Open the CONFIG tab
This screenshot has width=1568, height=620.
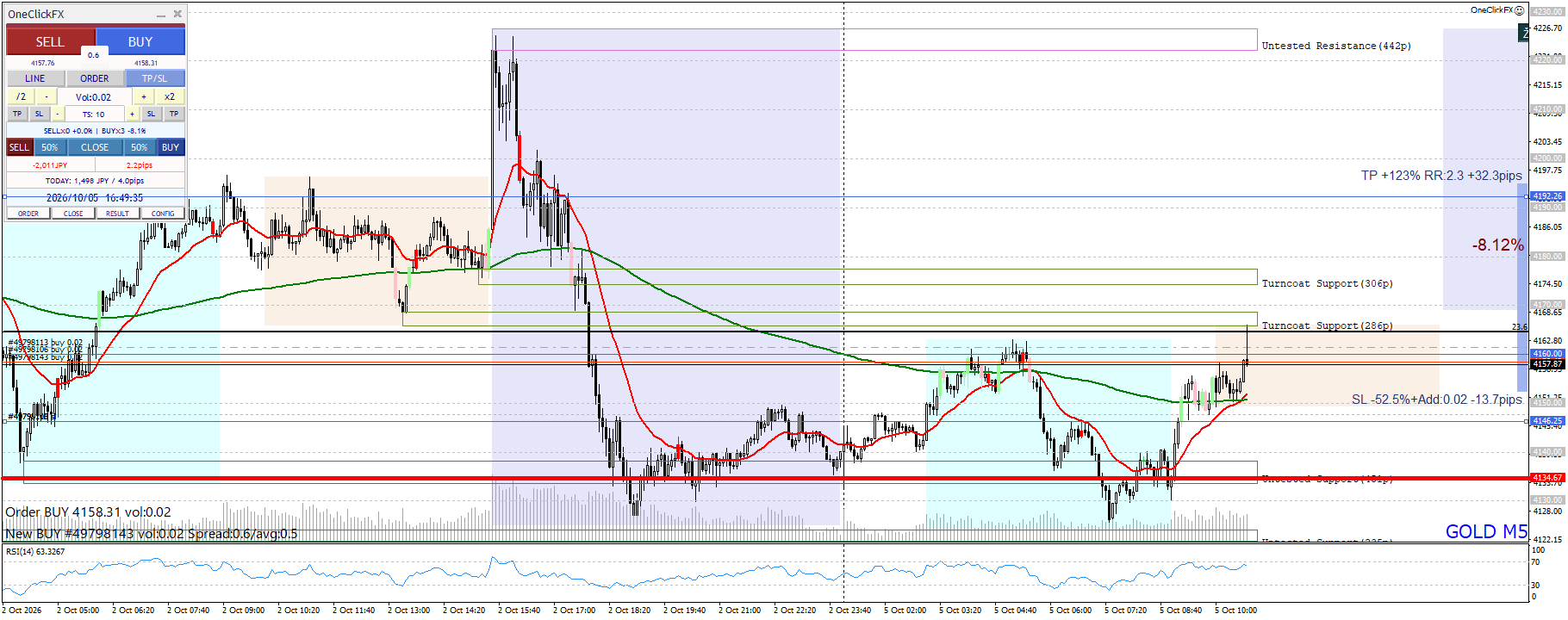[163, 214]
